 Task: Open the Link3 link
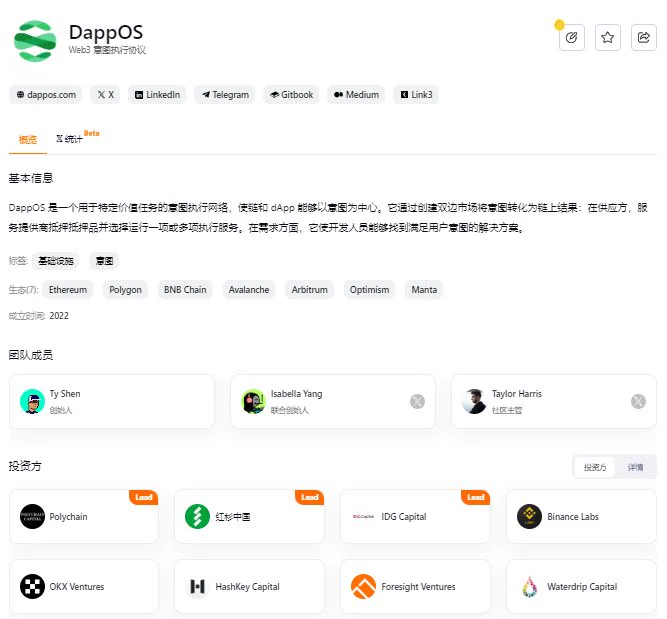pyautogui.click(x=416, y=94)
